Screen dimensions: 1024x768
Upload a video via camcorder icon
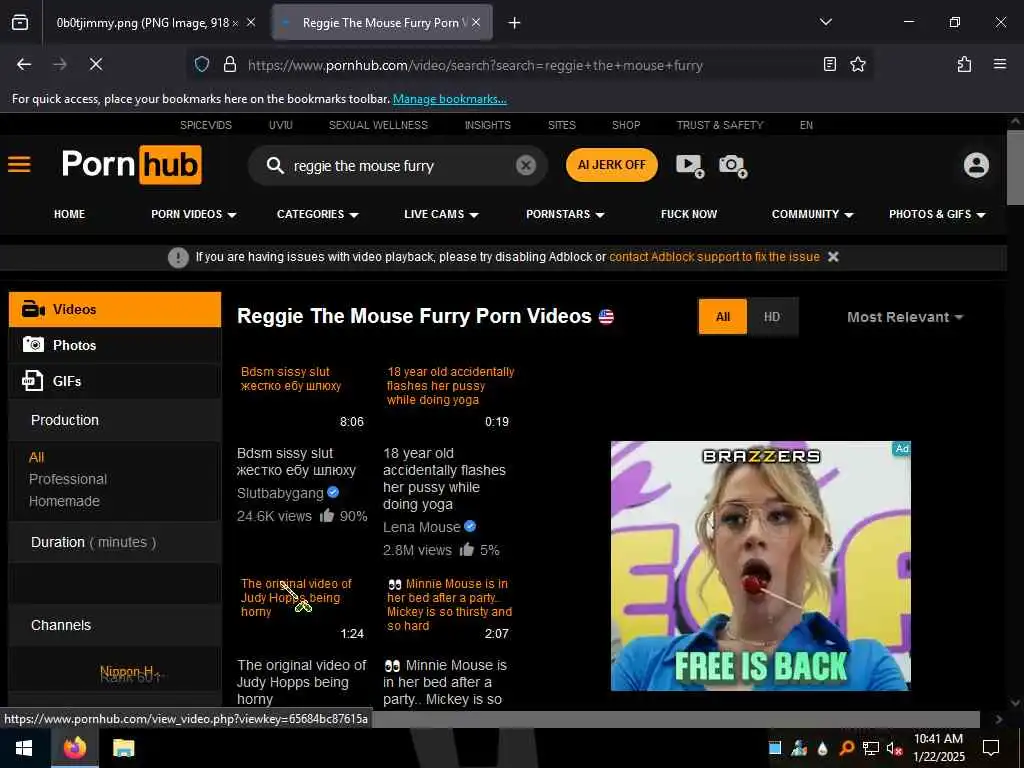pyautogui.click(x=690, y=165)
